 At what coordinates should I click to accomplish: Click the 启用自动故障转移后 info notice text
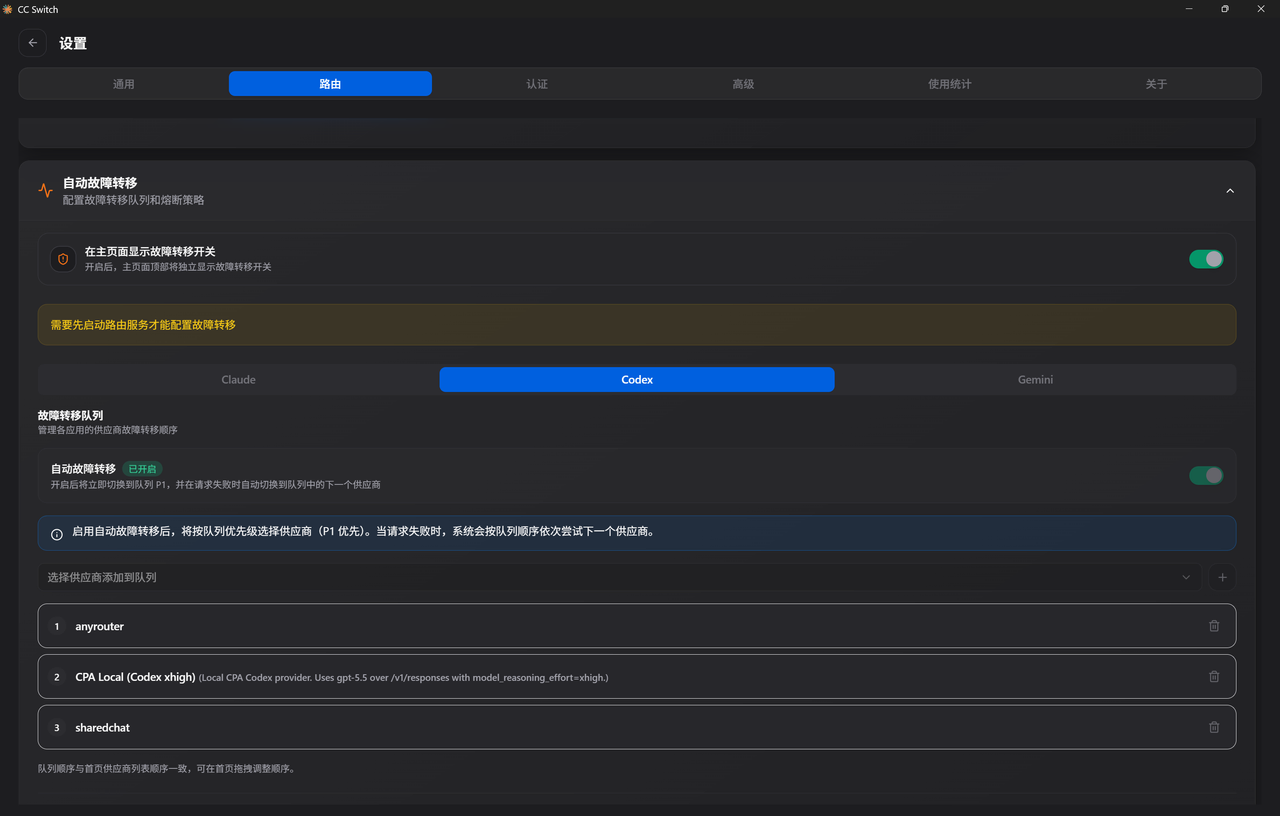coord(363,532)
